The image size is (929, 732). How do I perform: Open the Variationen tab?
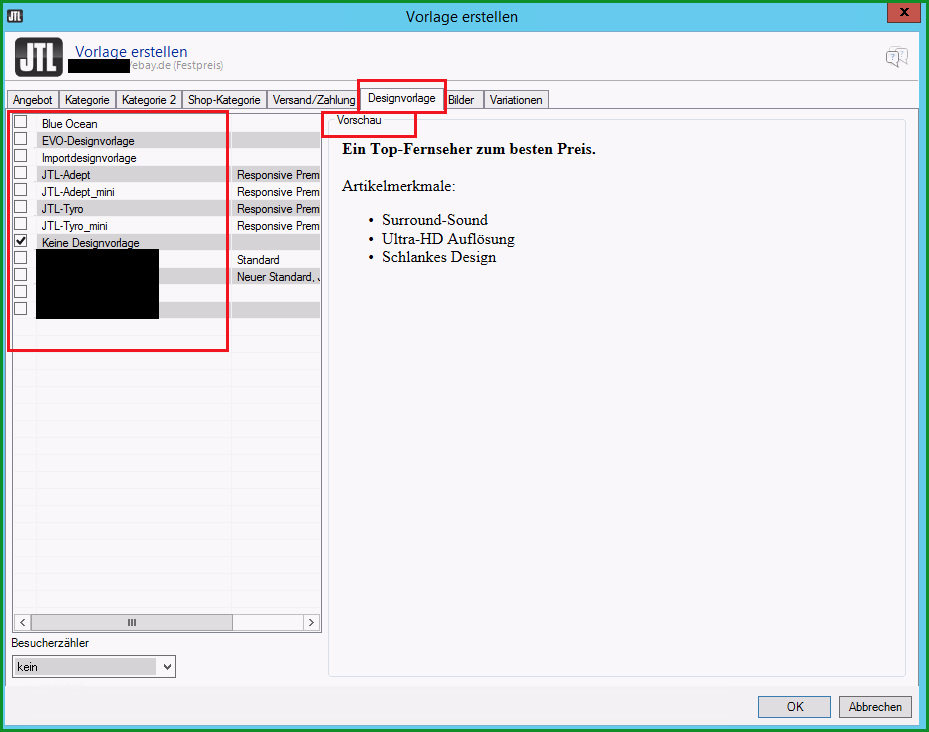pos(516,100)
